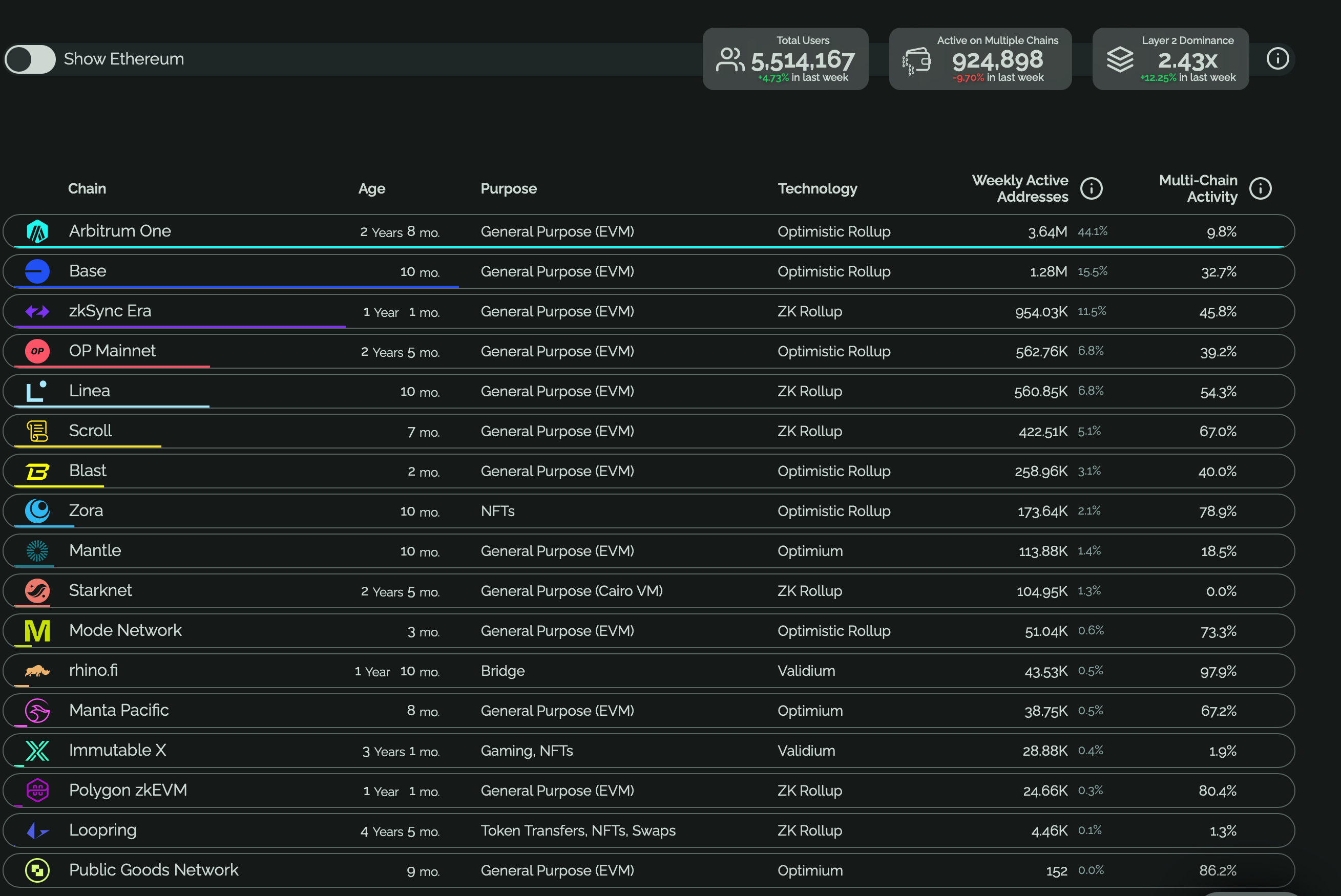Sort by Chain column header

87,188
